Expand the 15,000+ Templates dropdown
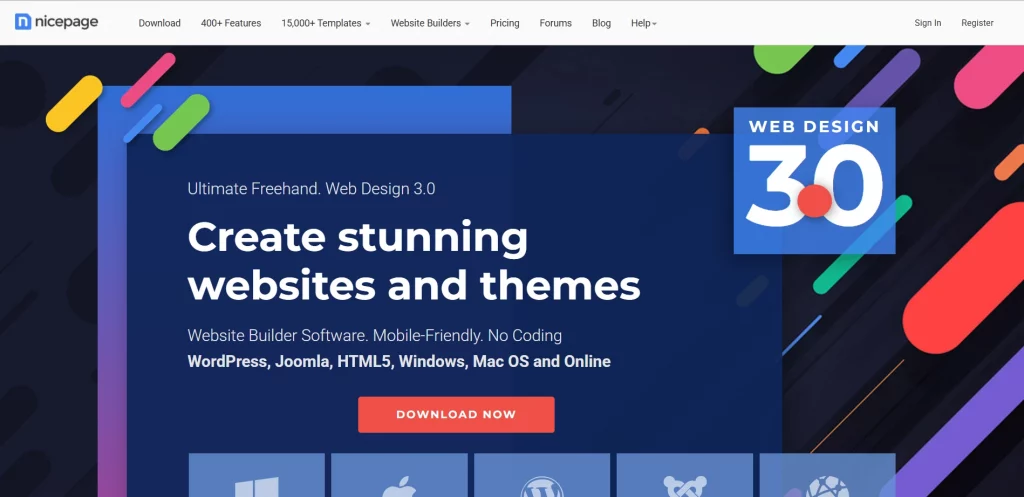The height and width of the screenshot is (497, 1024). click(x=326, y=23)
